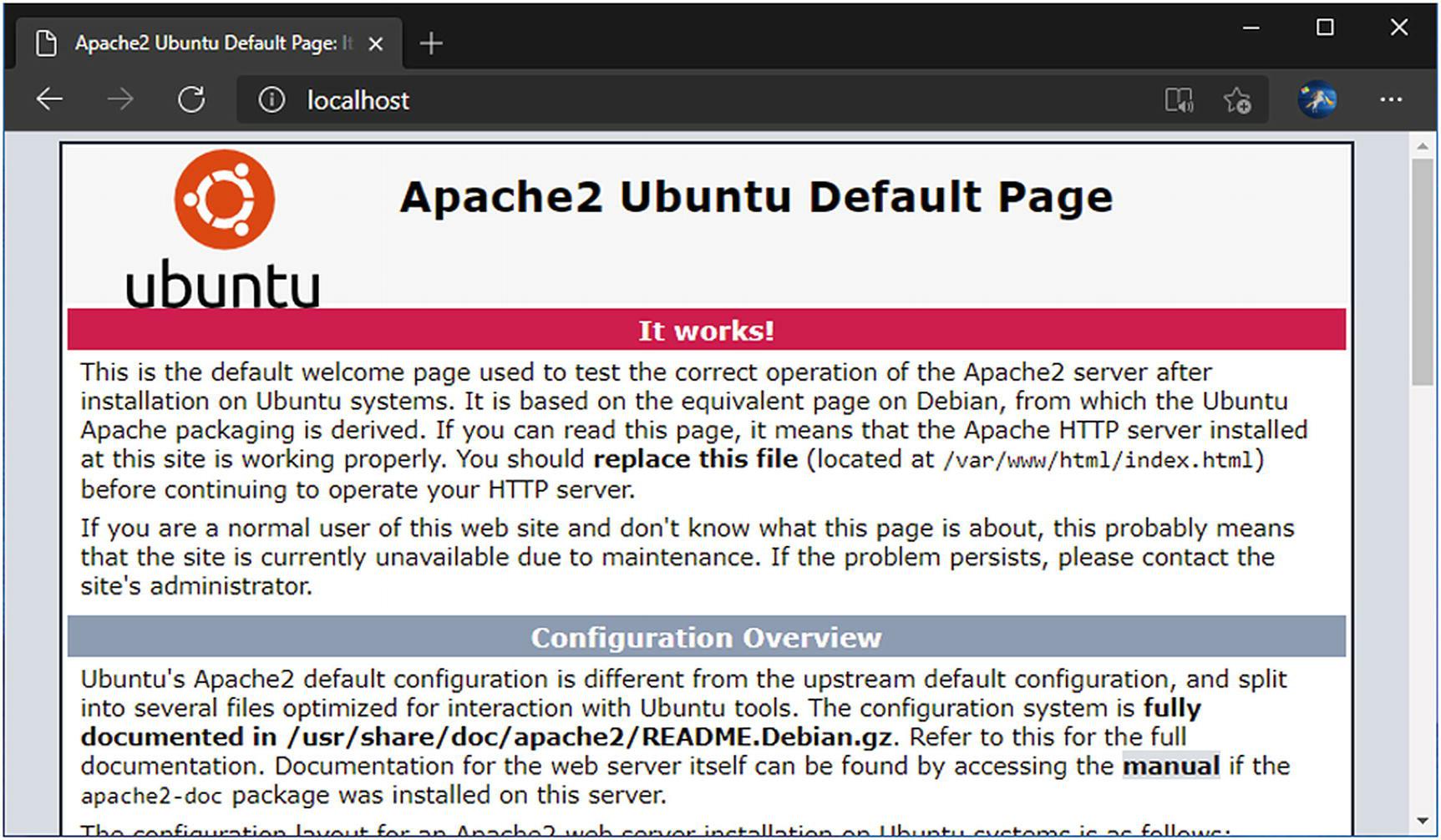Follow the manual hyperlink
Viewport: 1441px width, 840px height.
1171,766
